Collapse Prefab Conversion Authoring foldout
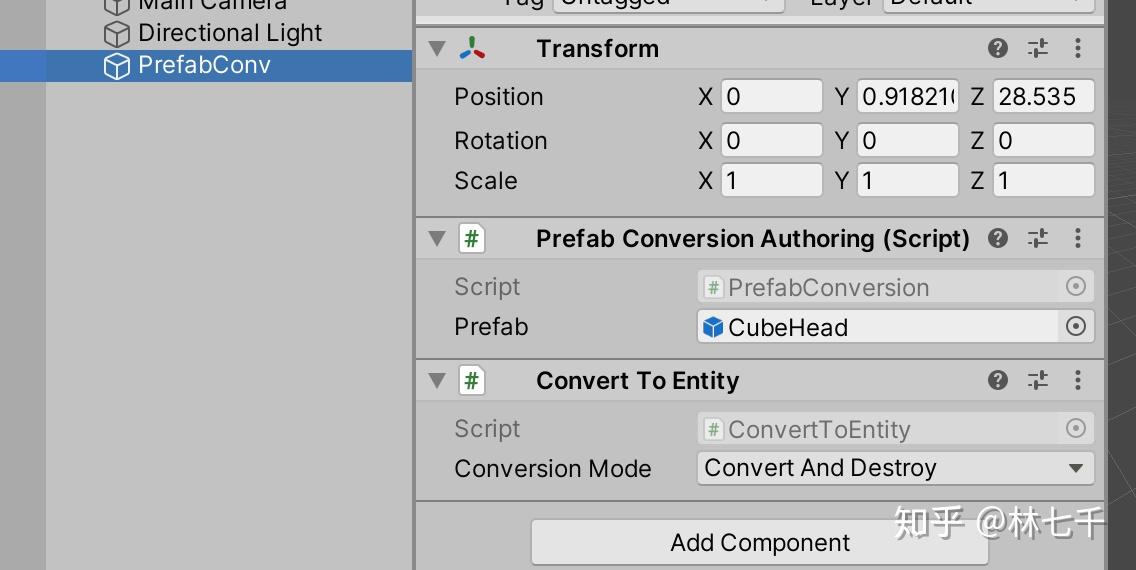 tap(437, 238)
